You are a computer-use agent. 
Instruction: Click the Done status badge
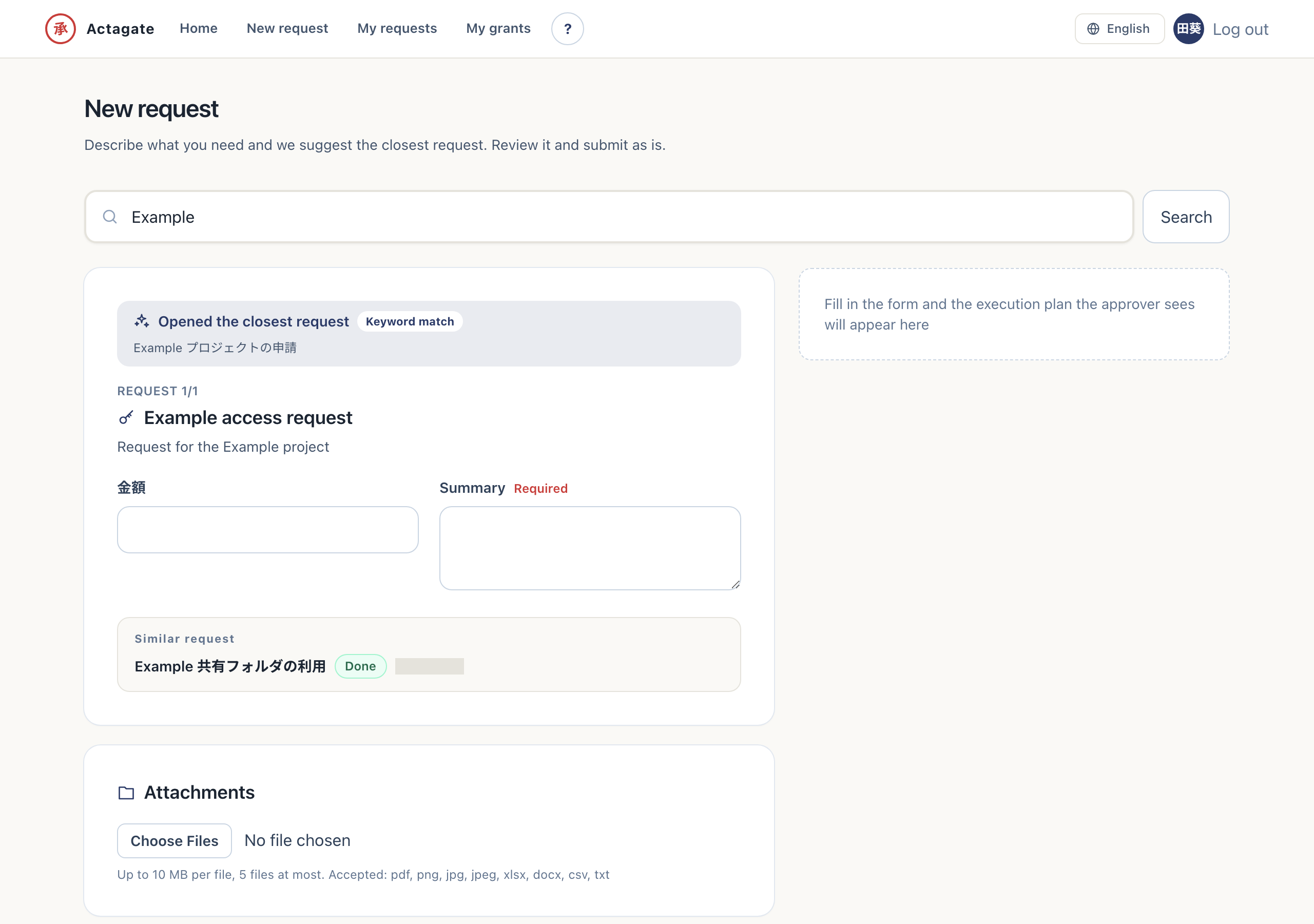360,666
